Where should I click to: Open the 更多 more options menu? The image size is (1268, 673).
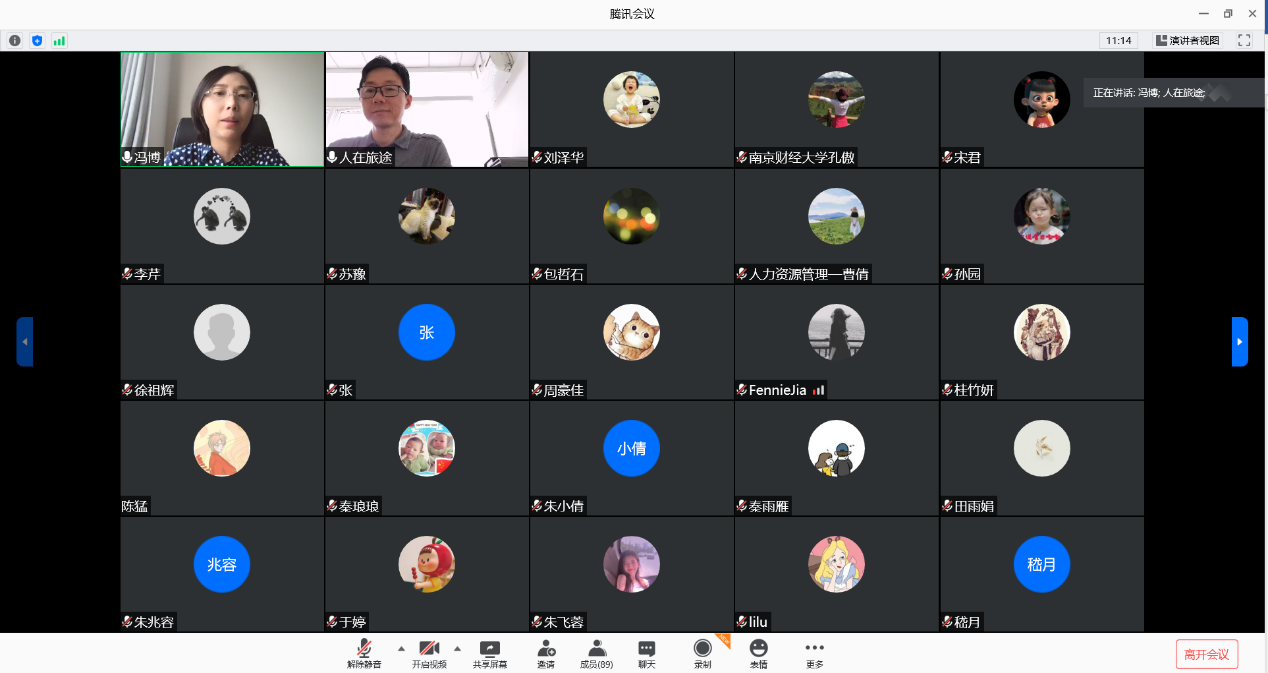[815, 652]
